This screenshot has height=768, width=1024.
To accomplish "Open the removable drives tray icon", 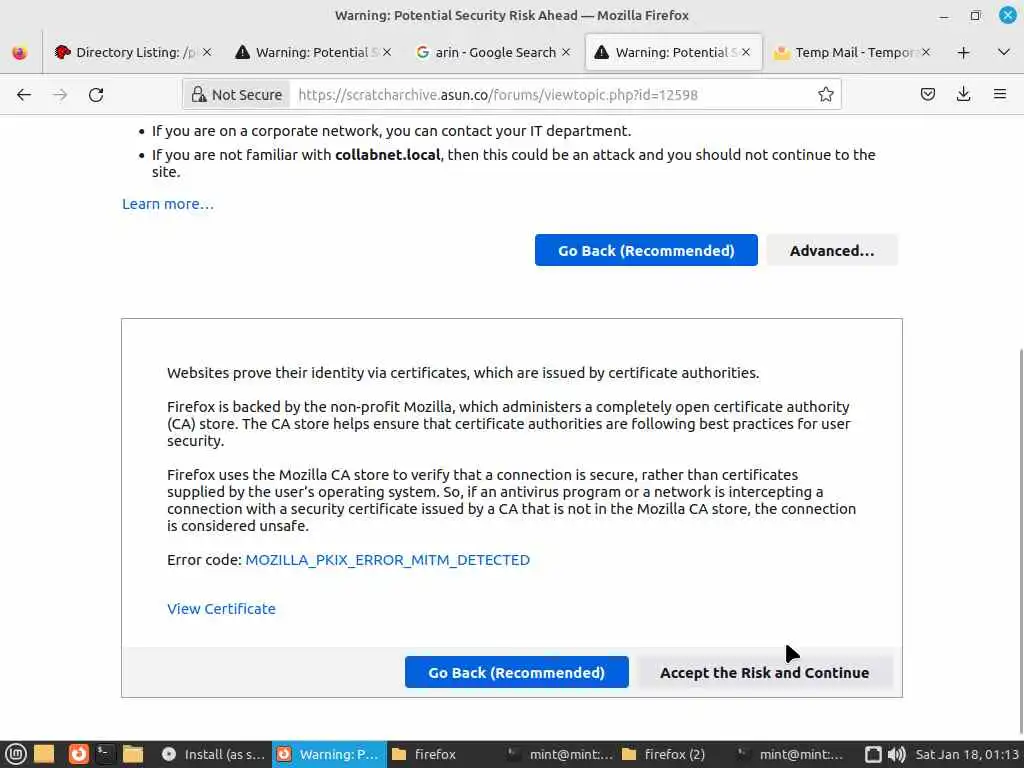I will 873,754.
